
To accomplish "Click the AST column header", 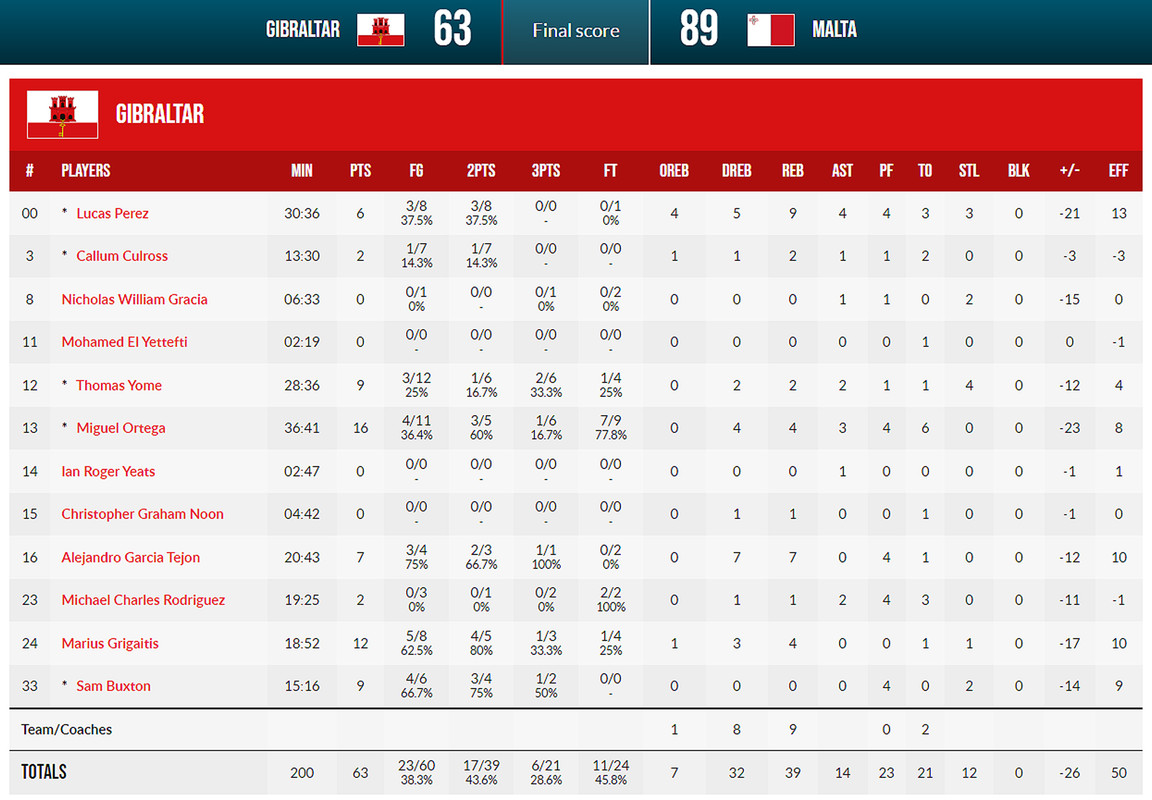I will [842, 170].
